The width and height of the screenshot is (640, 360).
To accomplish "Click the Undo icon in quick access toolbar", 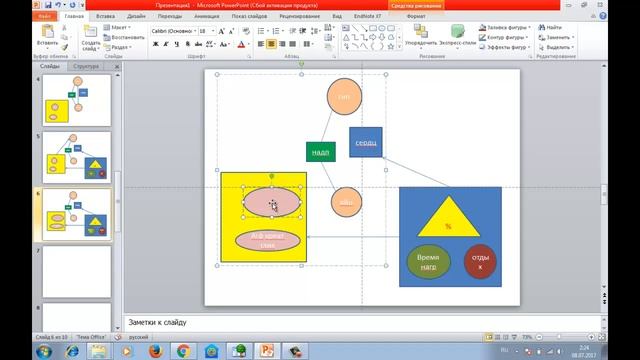I will coord(58,5).
